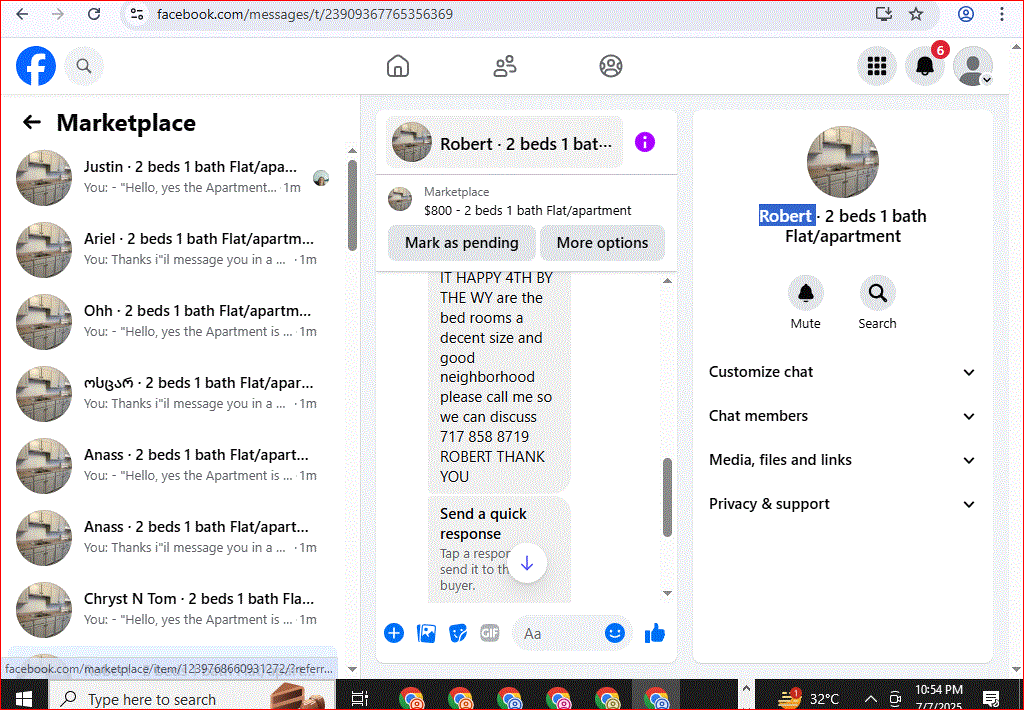
Task: Open the account profile avatar menu
Action: (x=973, y=66)
